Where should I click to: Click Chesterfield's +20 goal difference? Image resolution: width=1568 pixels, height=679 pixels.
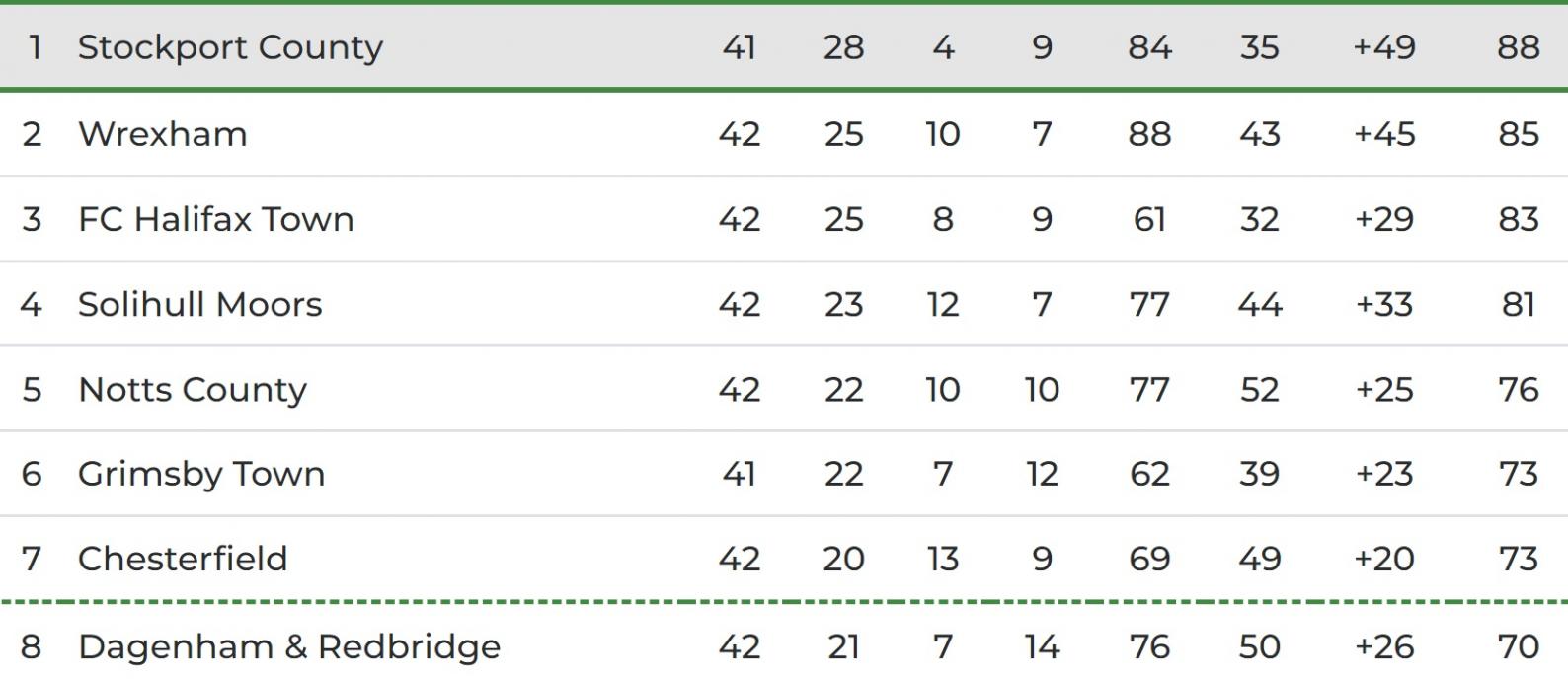(x=1384, y=559)
